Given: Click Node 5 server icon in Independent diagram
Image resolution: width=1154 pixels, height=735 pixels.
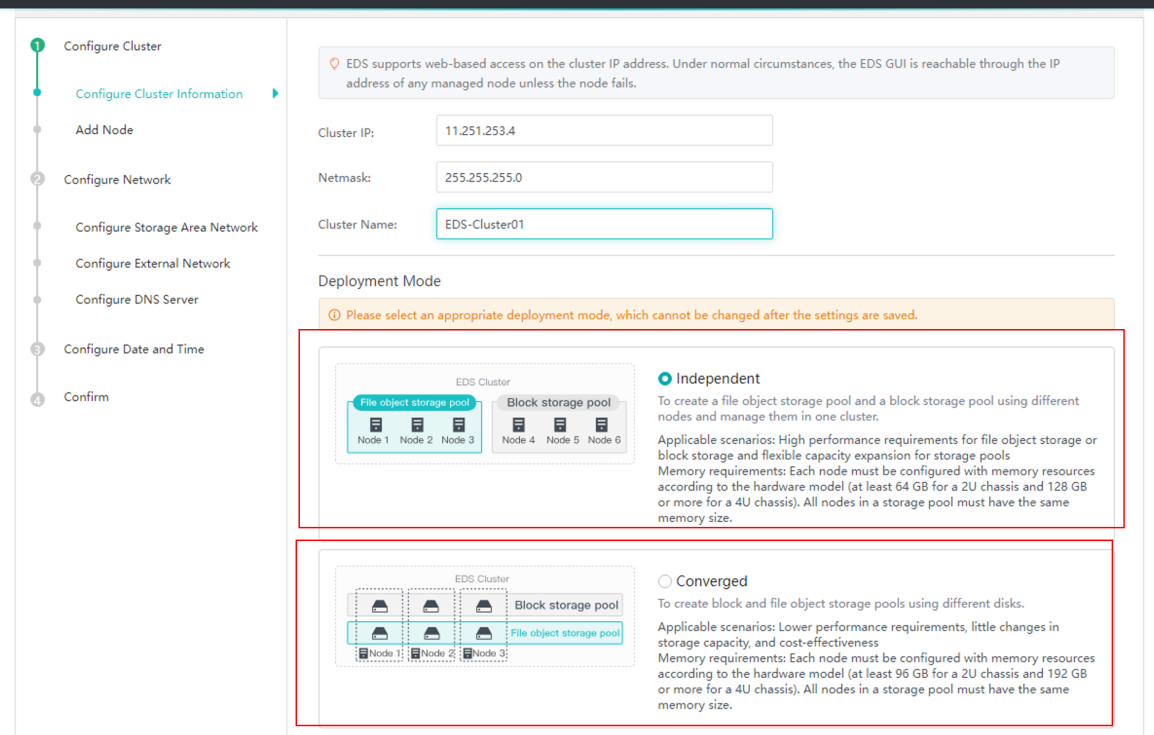Looking at the screenshot, I should pyautogui.click(x=560, y=425).
